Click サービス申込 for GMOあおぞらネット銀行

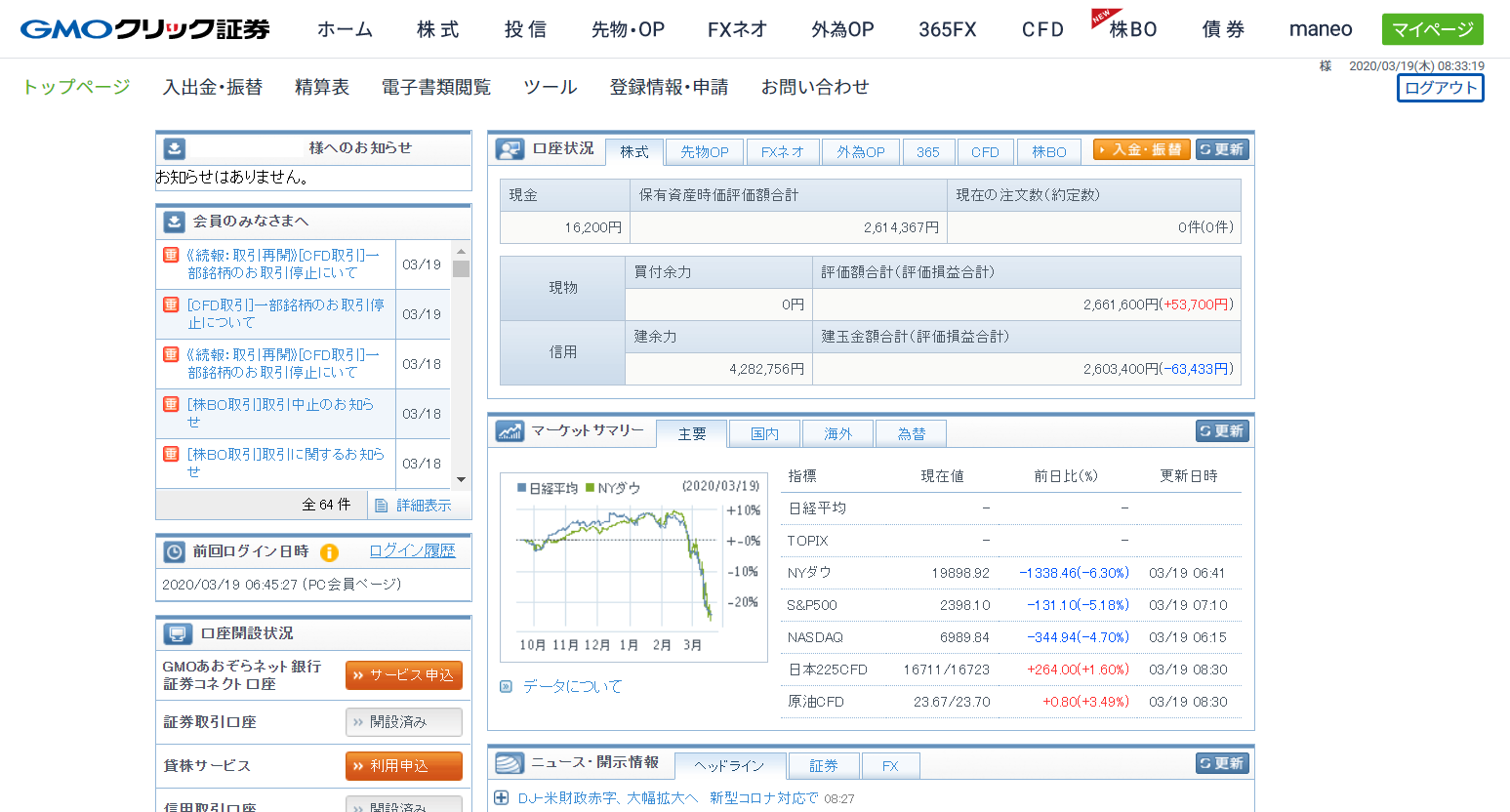click(x=403, y=675)
